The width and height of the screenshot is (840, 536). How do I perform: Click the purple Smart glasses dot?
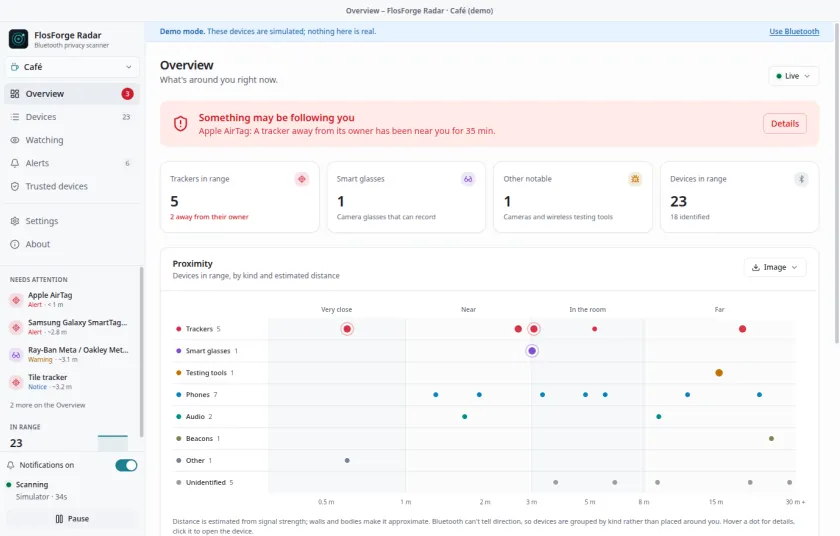(532, 351)
